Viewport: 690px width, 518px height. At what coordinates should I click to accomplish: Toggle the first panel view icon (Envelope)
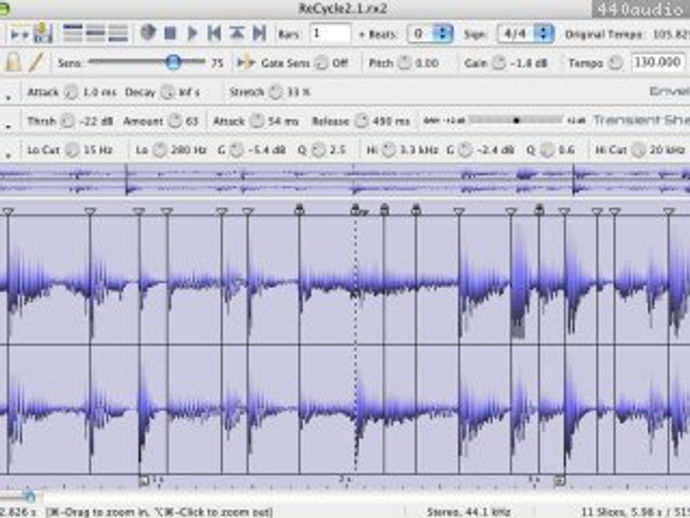pyautogui.click(x=73, y=33)
